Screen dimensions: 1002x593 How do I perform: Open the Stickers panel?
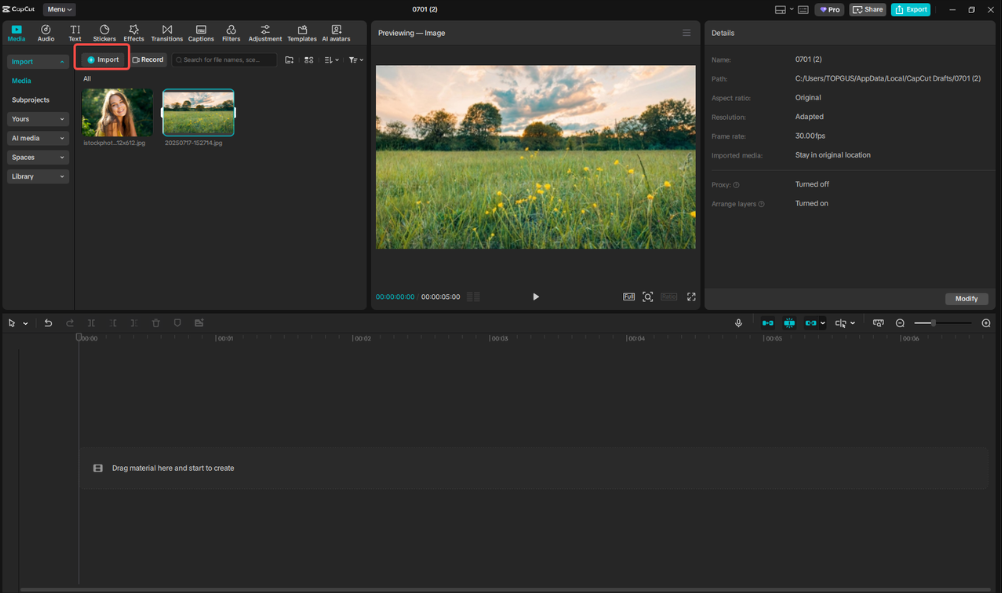[104, 32]
